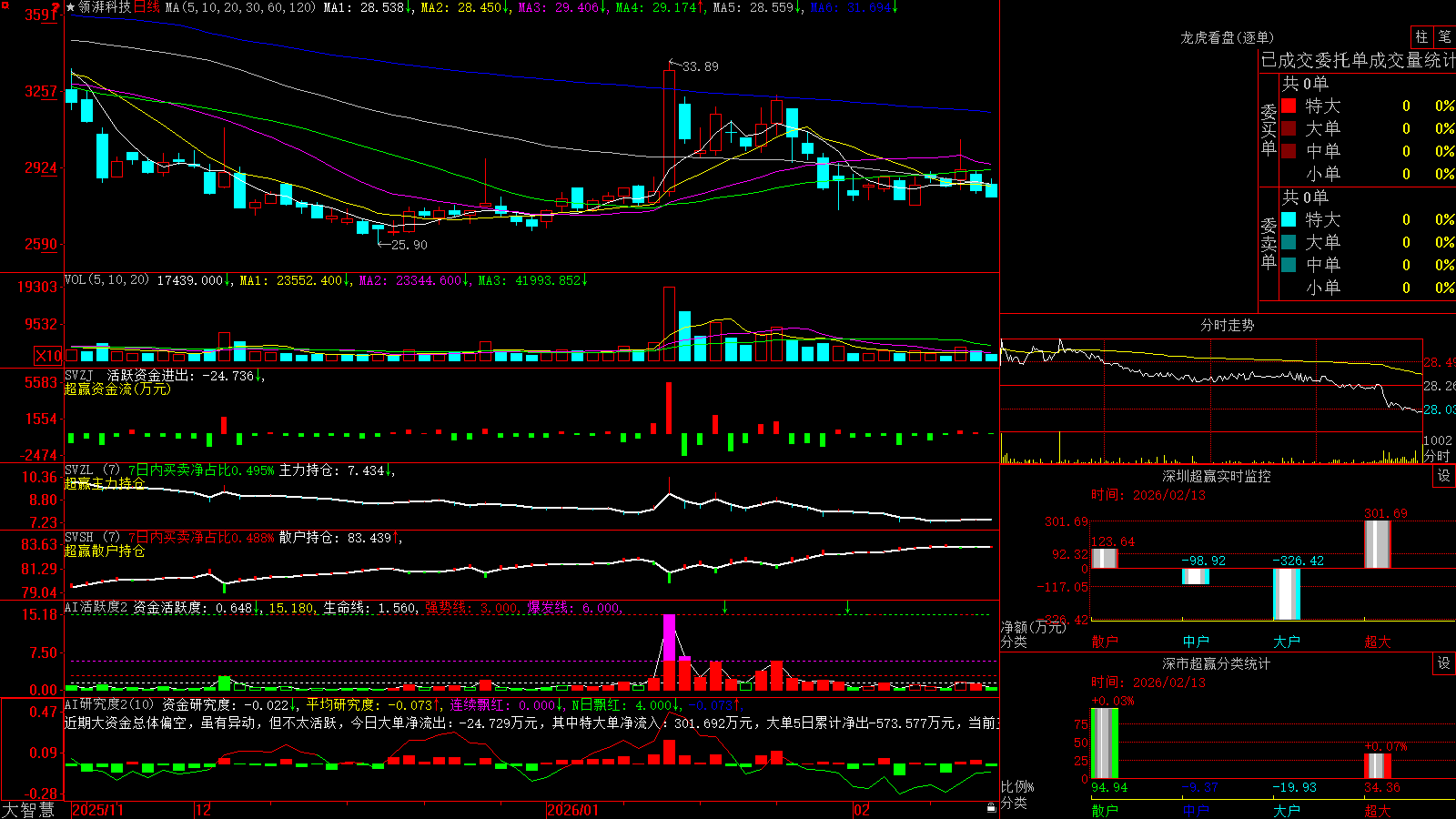Click the 爆发线: 6.000 label

click(573, 608)
